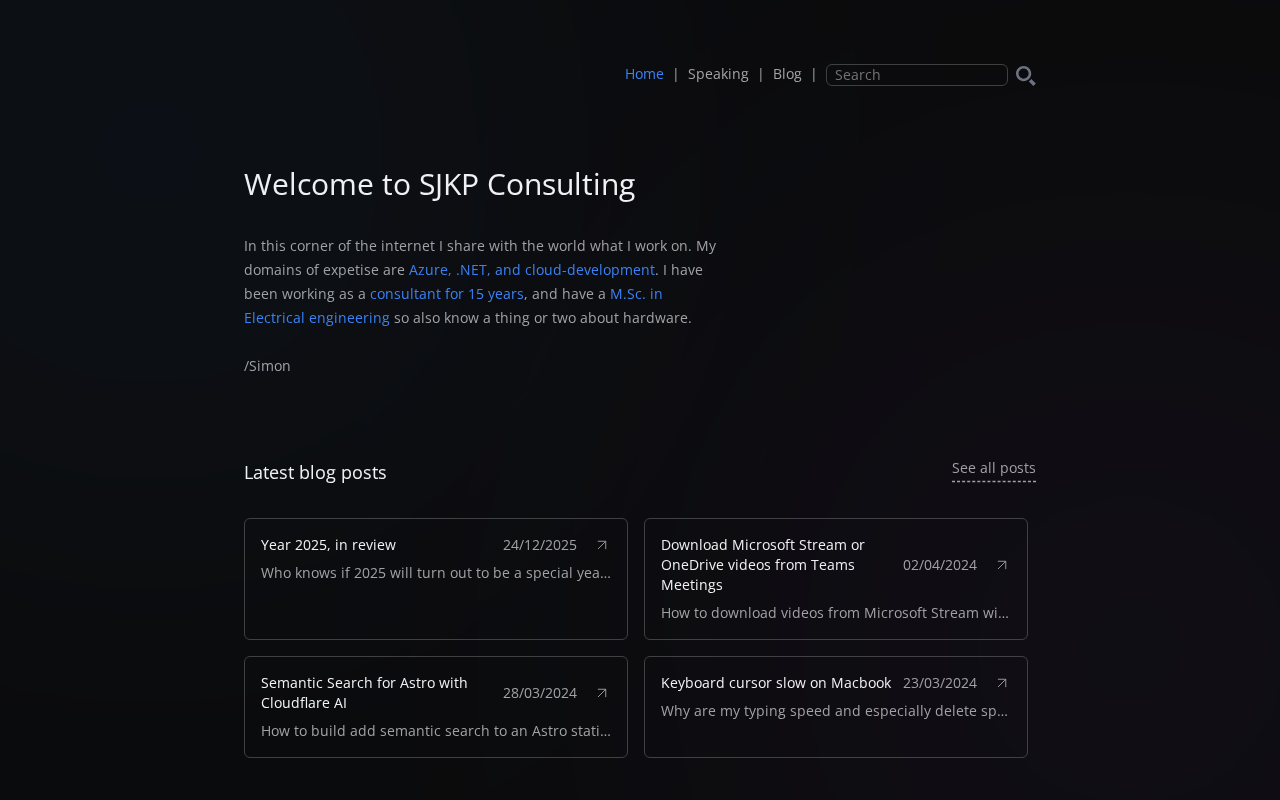Screen dimensions: 1280x800
Task: Click arrow icon on Keyboard cursor card
Action: tap(1002, 683)
